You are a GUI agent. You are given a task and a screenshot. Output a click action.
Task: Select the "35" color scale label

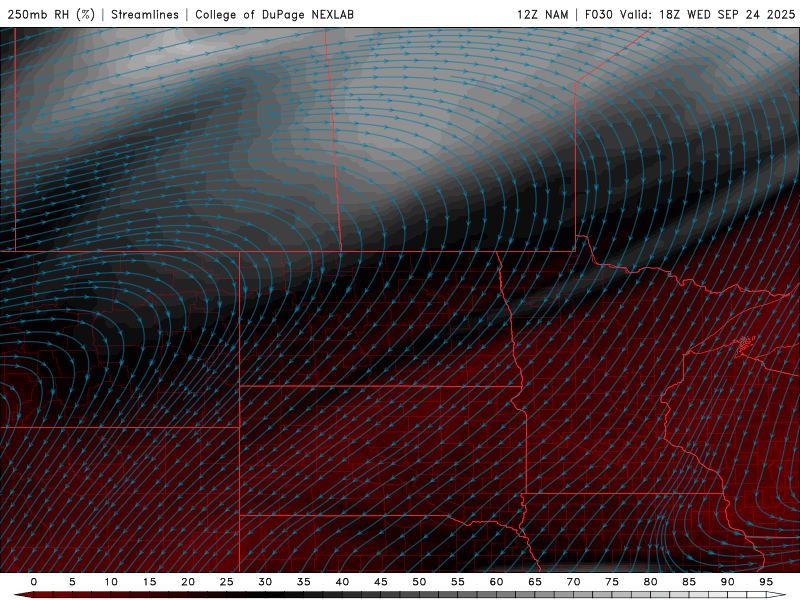pos(304,582)
